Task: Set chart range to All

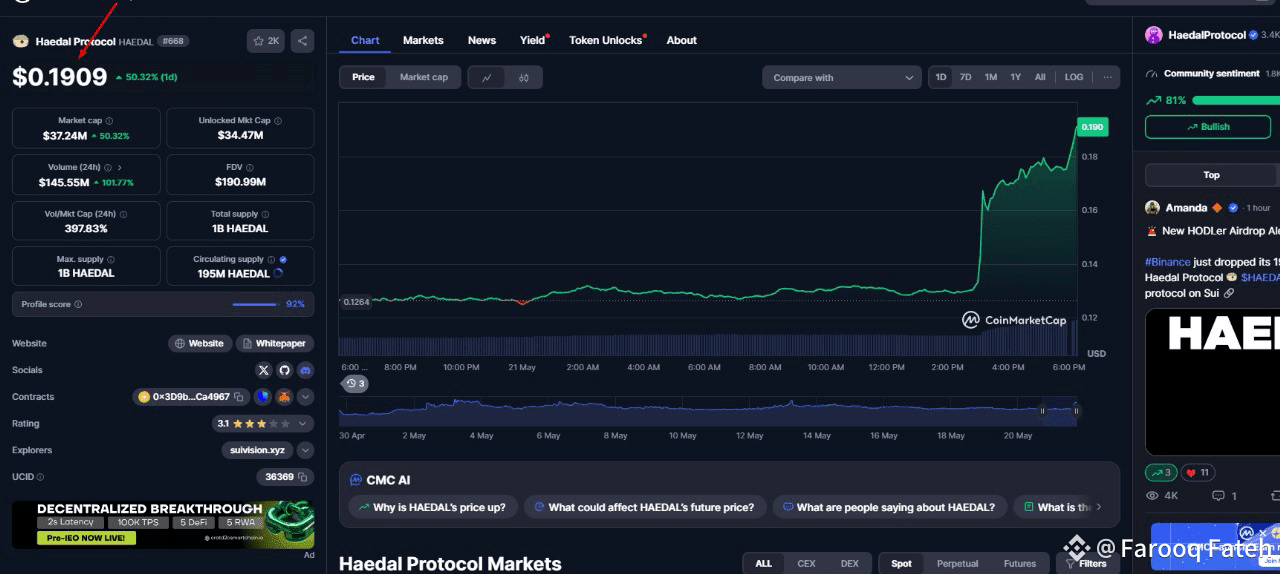Action: pyautogui.click(x=1040, y=77)
